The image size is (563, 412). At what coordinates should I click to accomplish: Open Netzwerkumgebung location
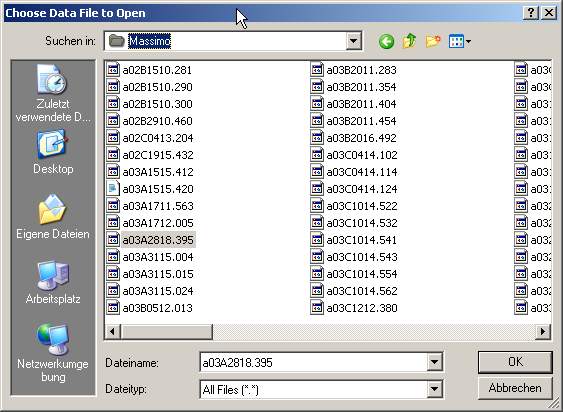coord(53,354)
